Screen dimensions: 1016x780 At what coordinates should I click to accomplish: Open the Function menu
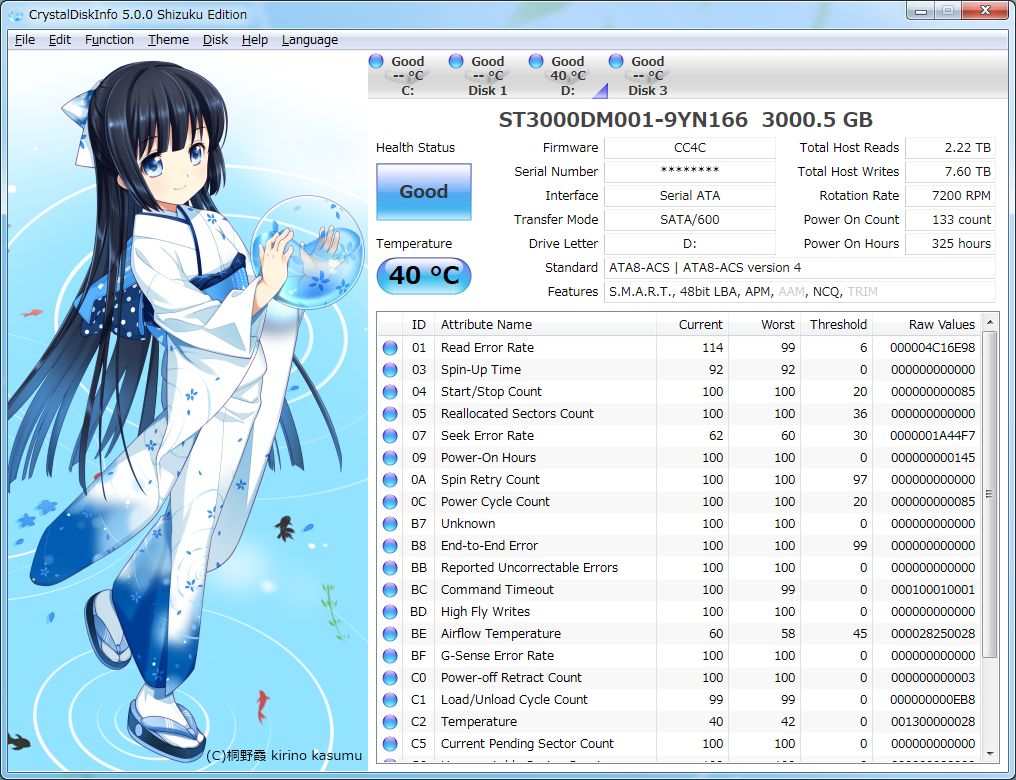[109, 39]
